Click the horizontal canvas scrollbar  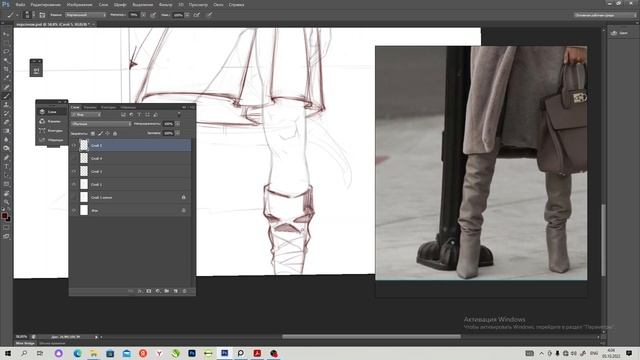(371, 337)
